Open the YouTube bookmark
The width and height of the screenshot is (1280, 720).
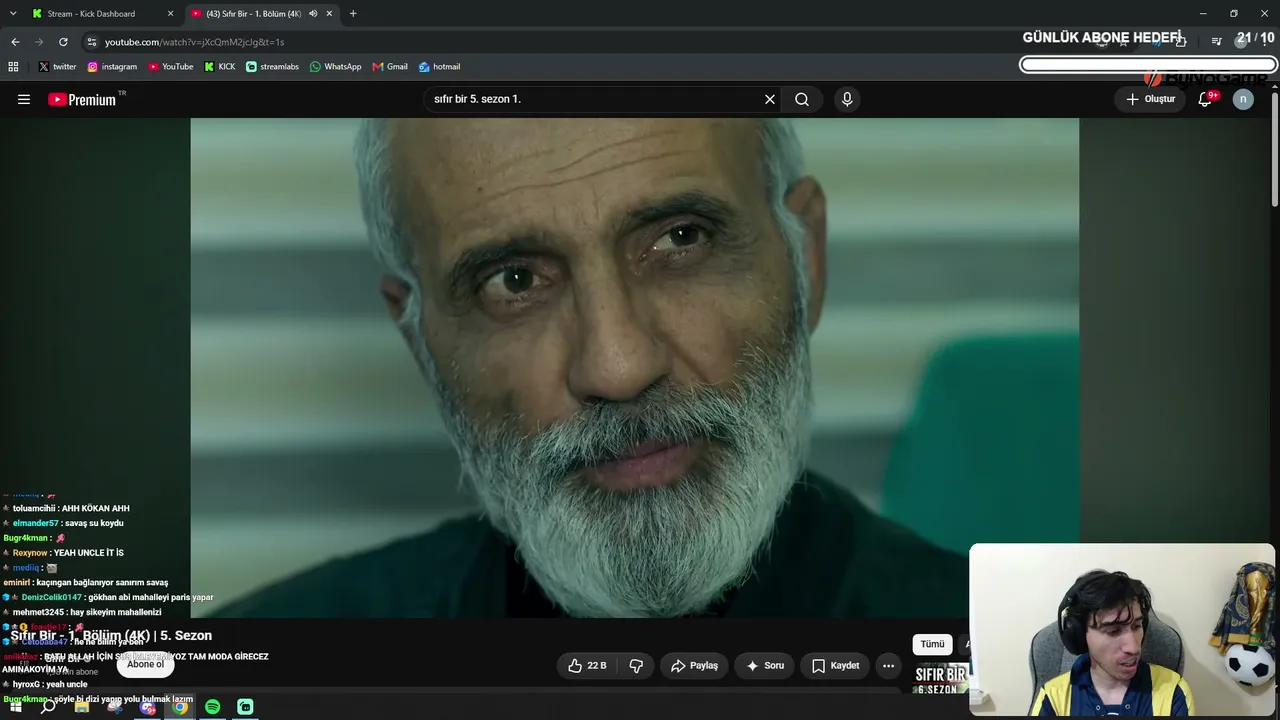point(171,67)
